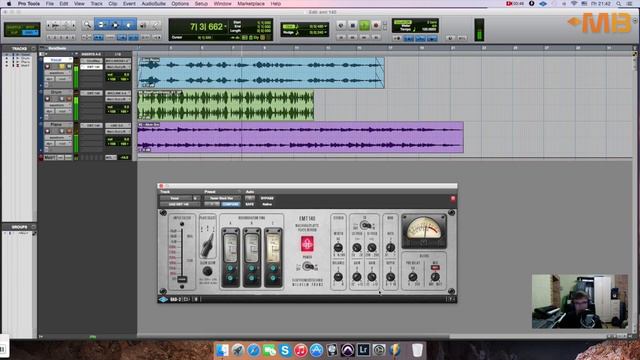This screenshot has width=640, height=360.
Task: Toggle Solo on the Vocal track
Action: point(62,66)
